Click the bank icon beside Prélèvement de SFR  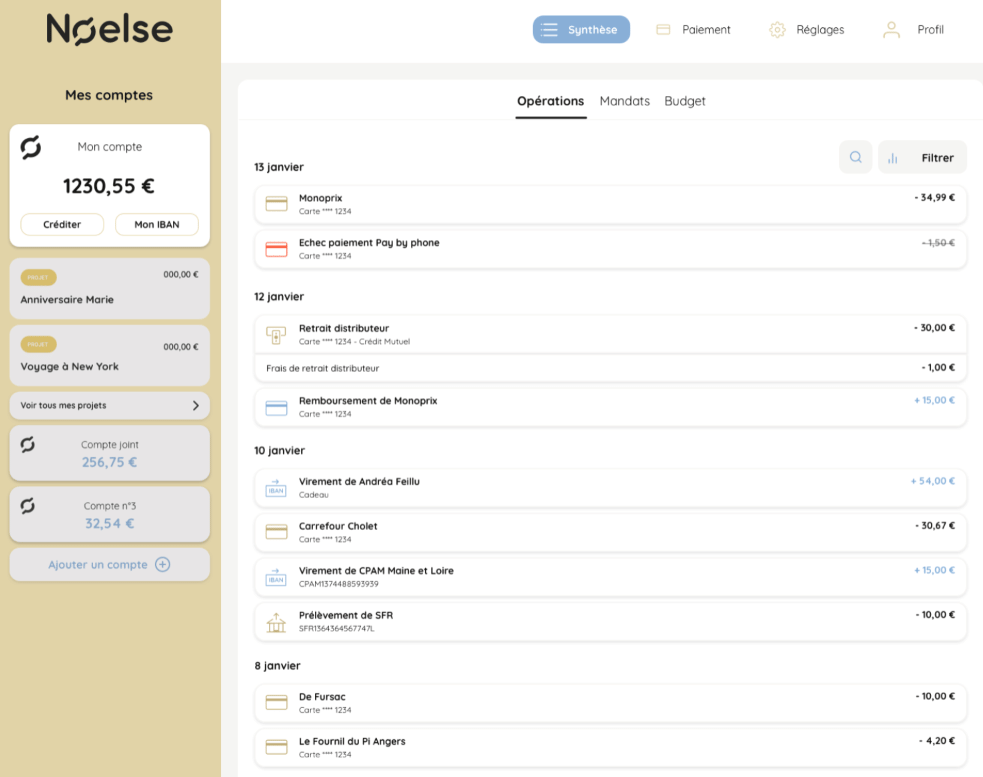click(x=276, y=621)
